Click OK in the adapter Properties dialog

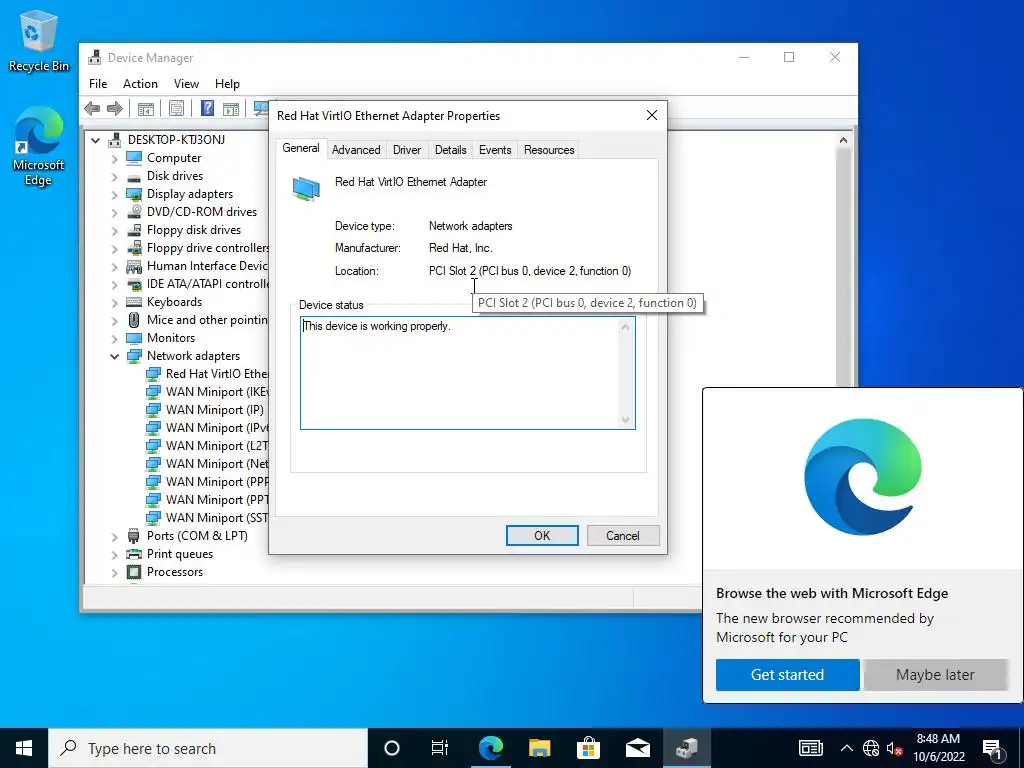(x=542, y=536)
